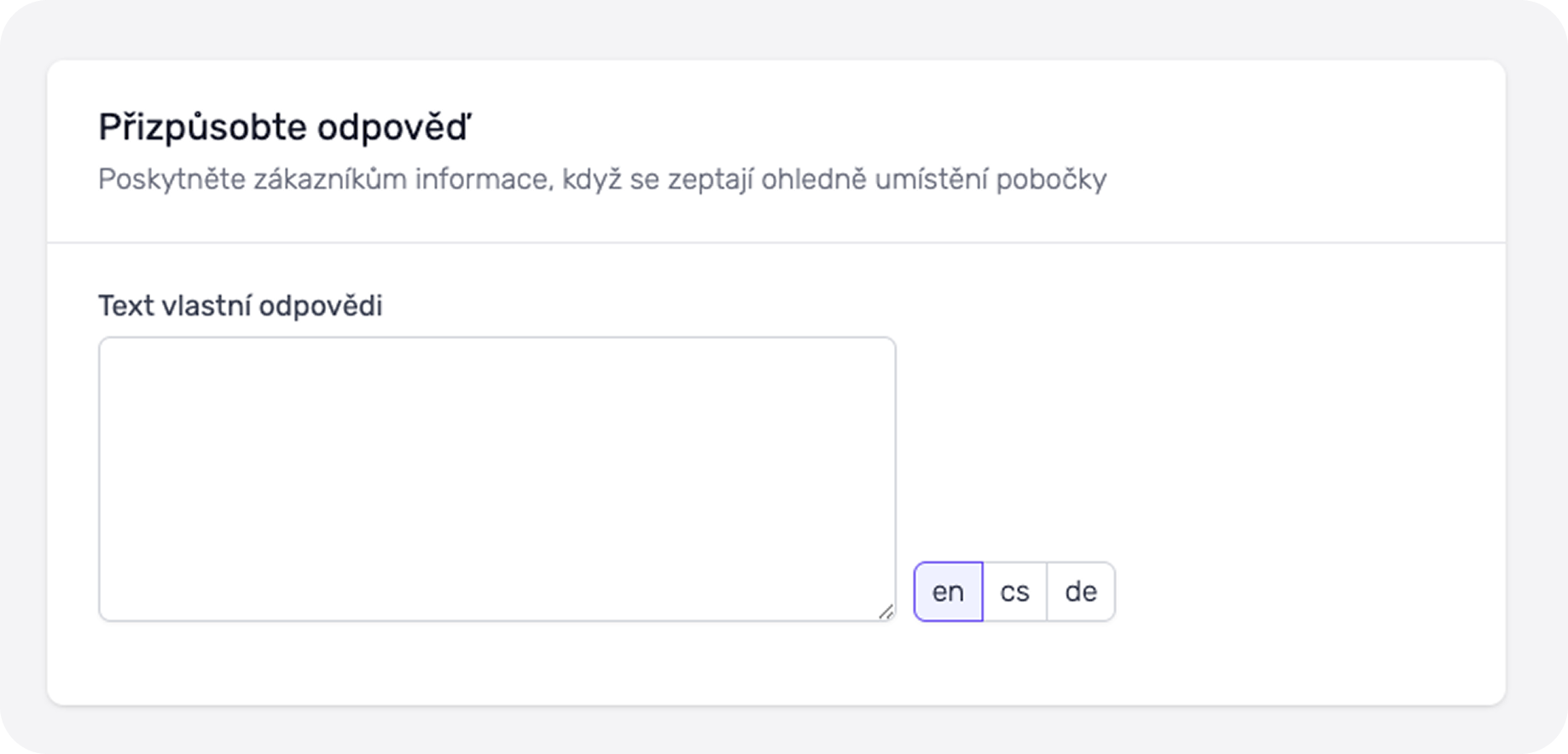Switch response language to German
Screen dimensions: 1568x754
pos(1081,591)
